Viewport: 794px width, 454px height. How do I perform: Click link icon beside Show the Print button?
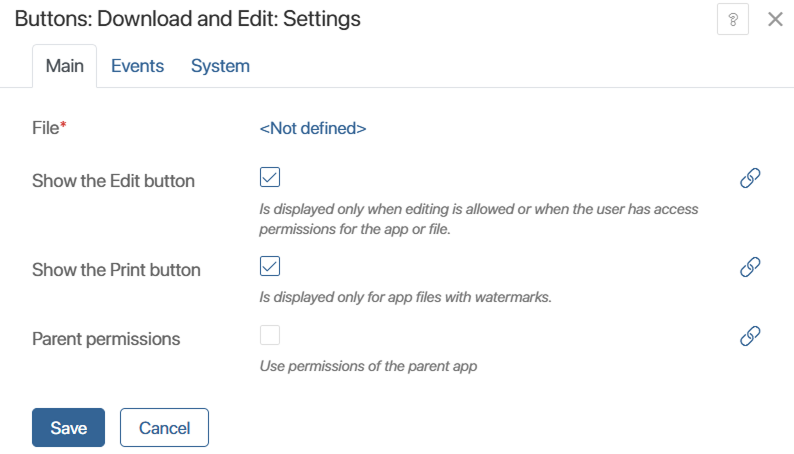[x=750, y=267]
